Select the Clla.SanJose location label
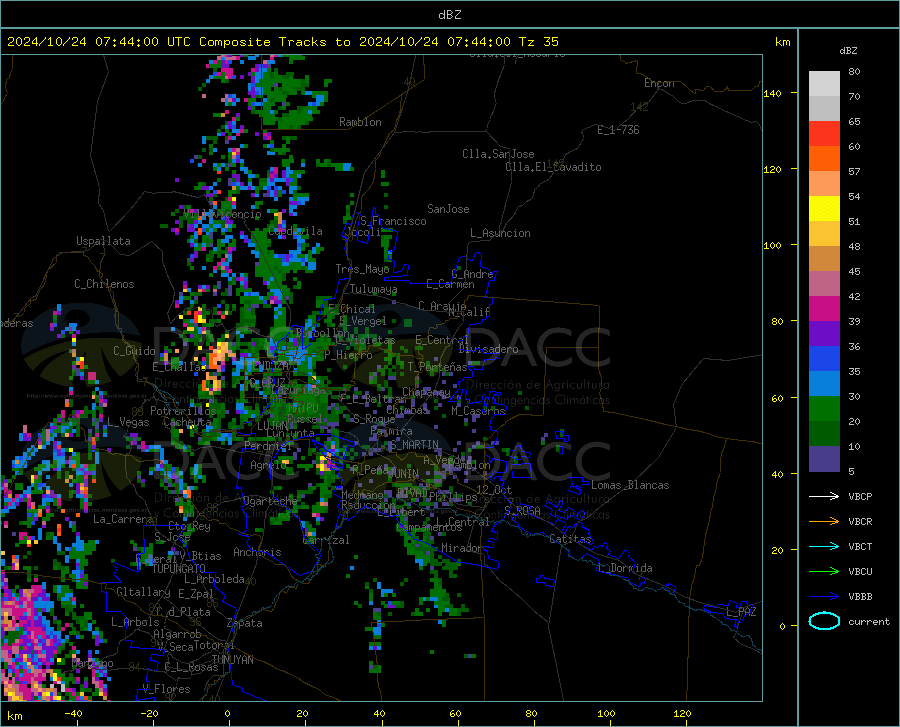The height and width of the screenshot is (727, 900). coord(498,154)
